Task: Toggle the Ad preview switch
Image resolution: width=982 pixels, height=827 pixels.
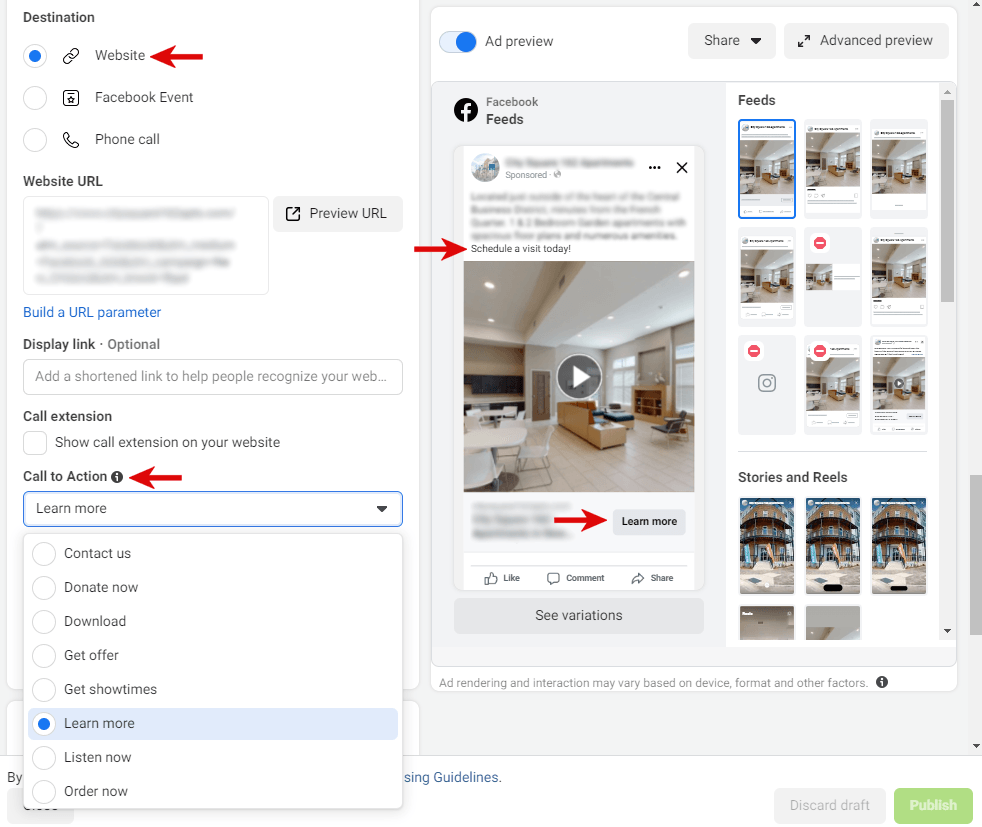Action: click(x=458, y=41)
